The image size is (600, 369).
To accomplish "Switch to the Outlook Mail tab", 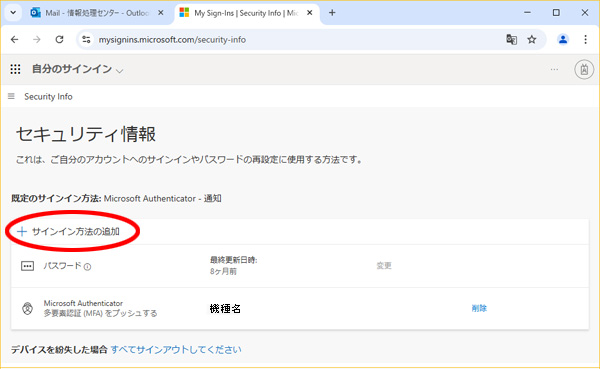I will (x=98, y=13).
